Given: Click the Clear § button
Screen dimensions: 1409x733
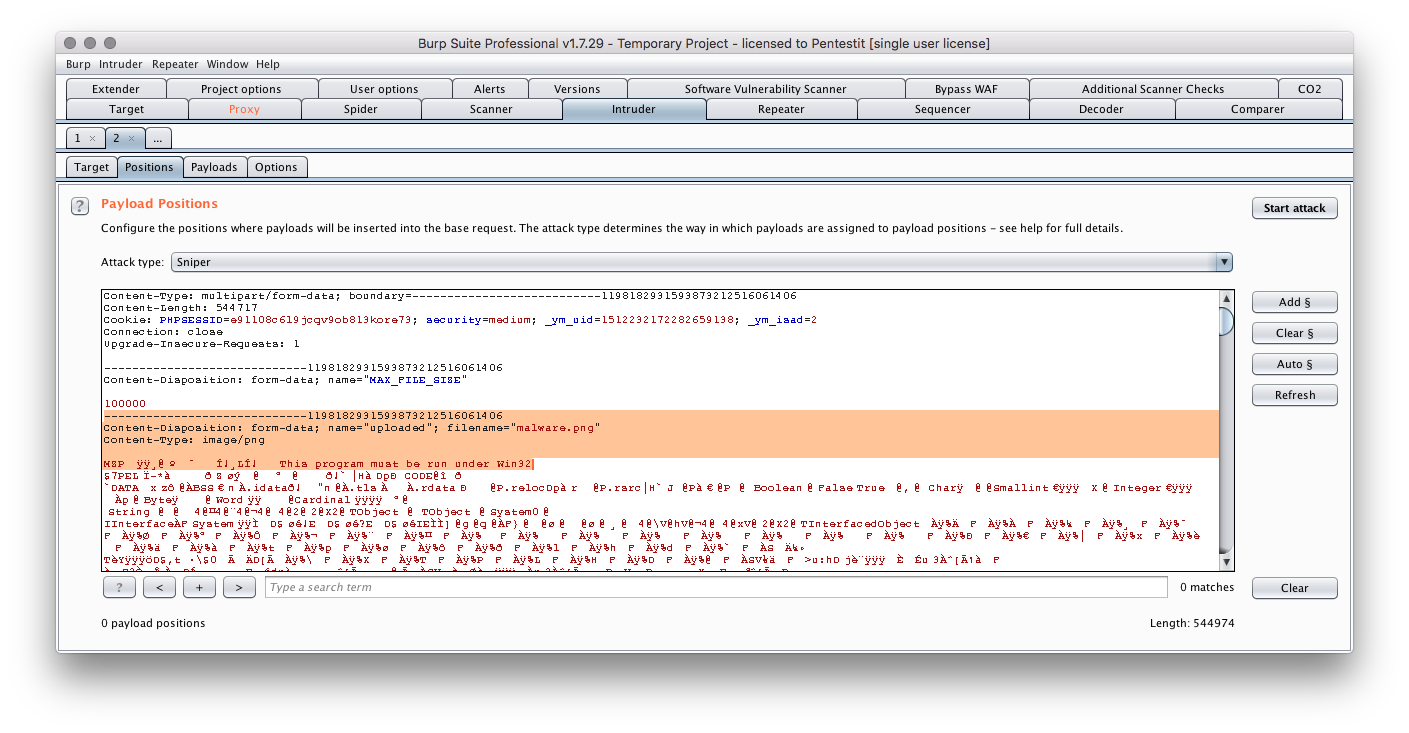Looking at the screenshot, I should [1294, 333].
